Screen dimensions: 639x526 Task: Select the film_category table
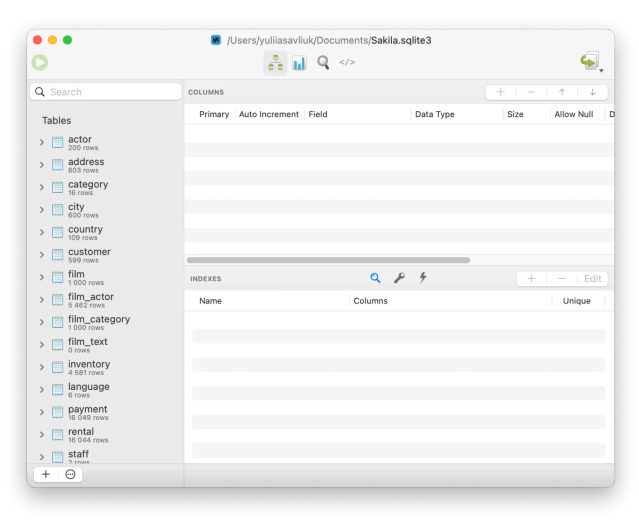(x=106, y=322)
